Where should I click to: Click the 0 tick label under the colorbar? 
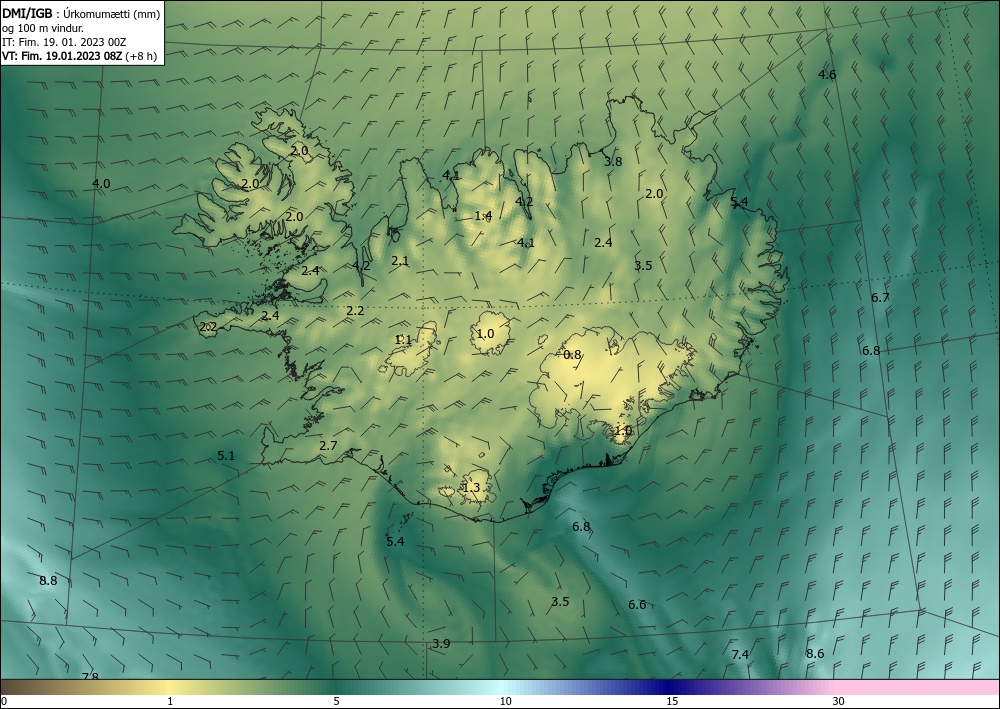tap(4, 701)
